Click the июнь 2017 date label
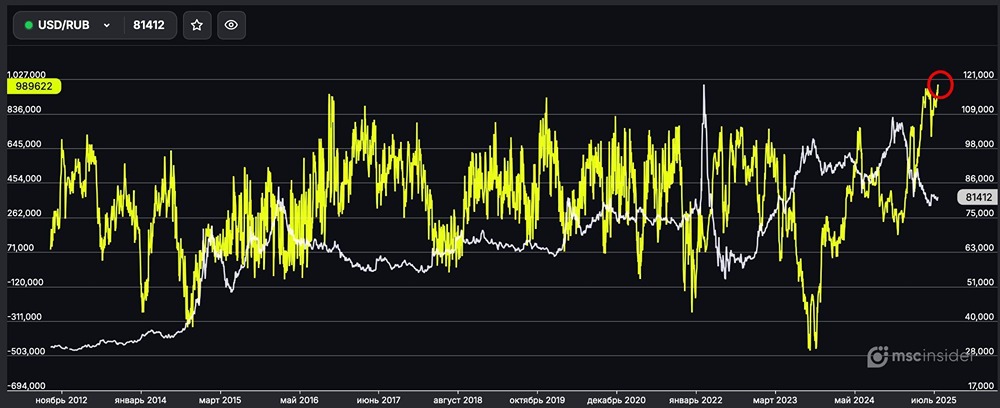The height and width of the screenshot is (408, 1000). (378, 400)
